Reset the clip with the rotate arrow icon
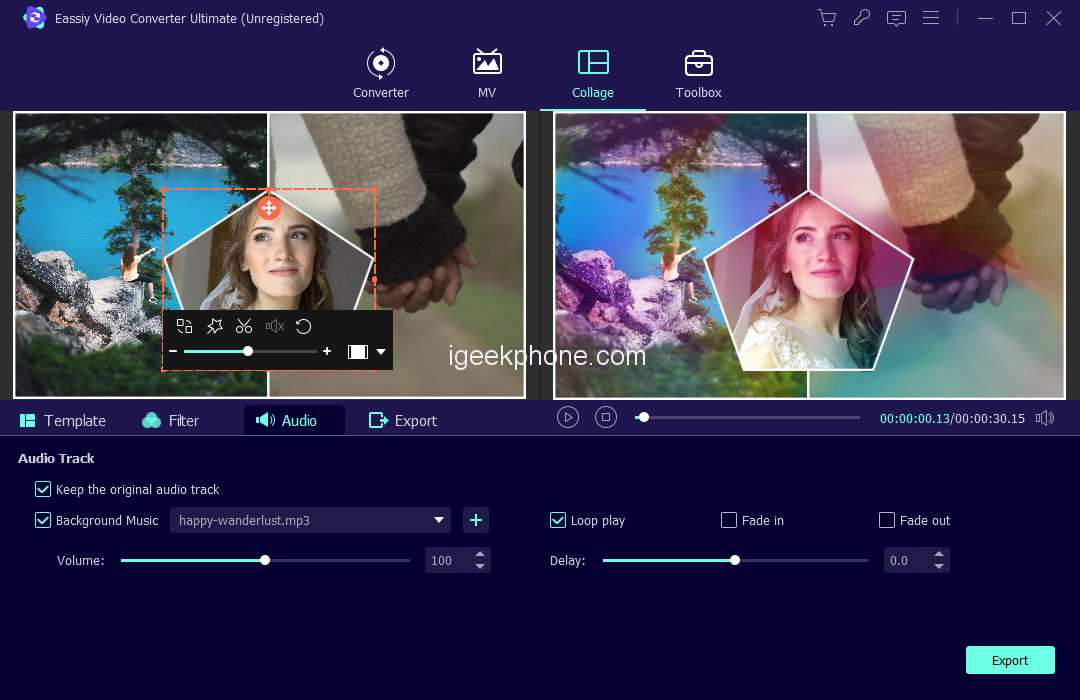The image size is (1080, 700). [304, 326]
